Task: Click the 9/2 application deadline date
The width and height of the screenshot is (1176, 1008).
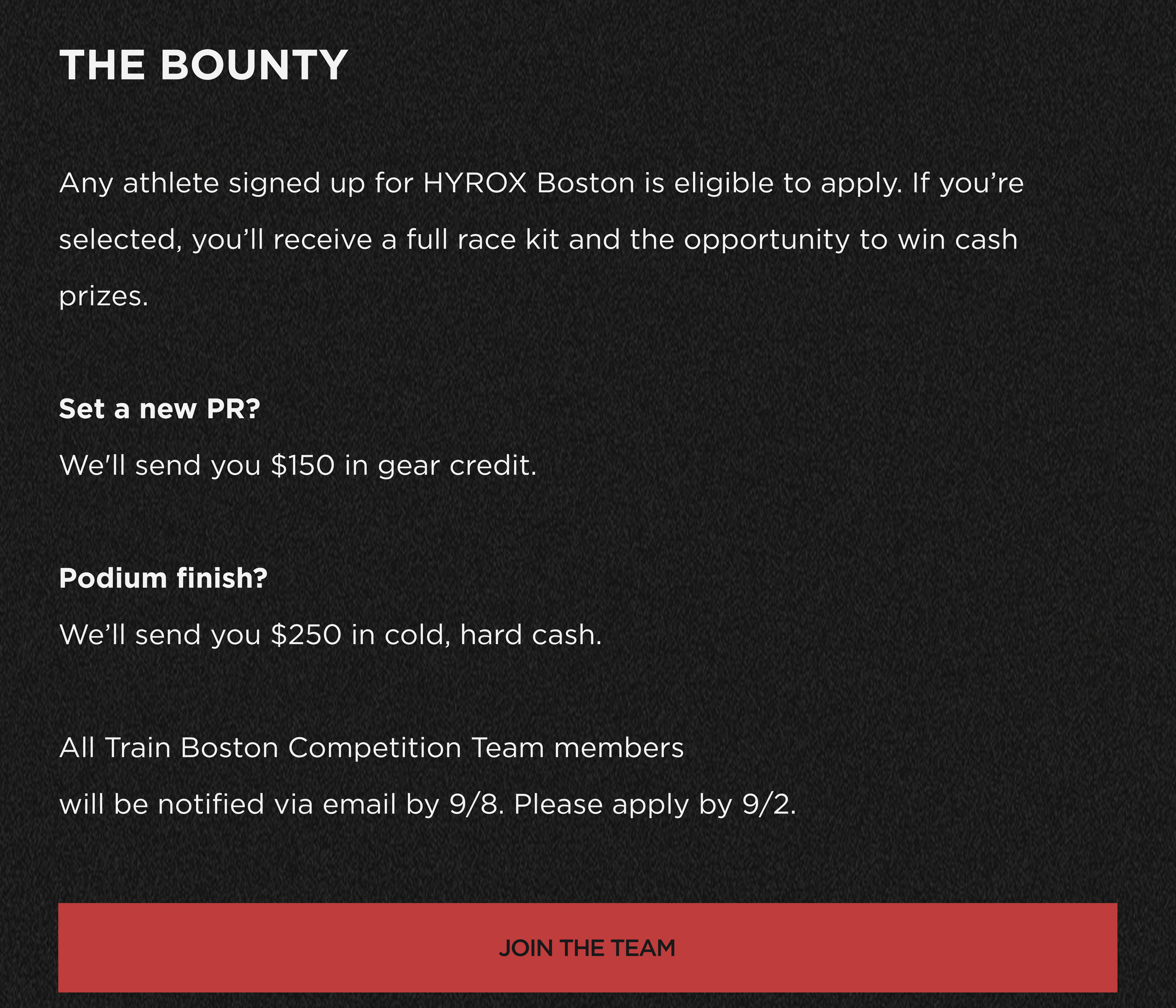Action: (x=768, y=804)
